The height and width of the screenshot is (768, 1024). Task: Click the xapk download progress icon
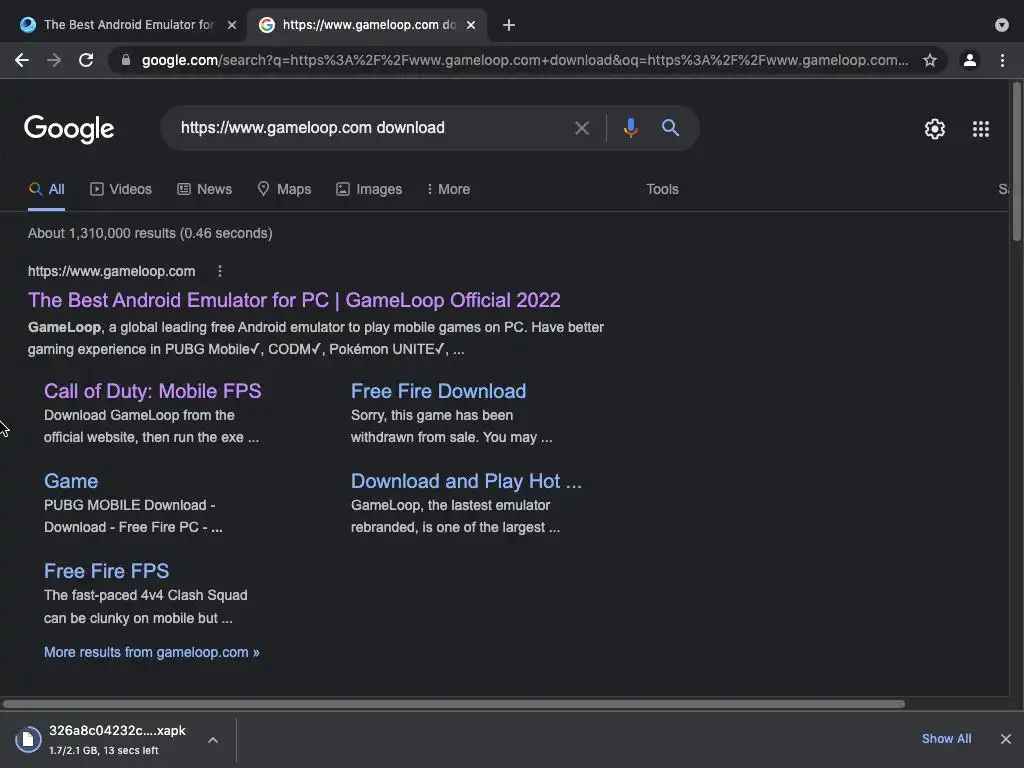[x=28, y=739]
